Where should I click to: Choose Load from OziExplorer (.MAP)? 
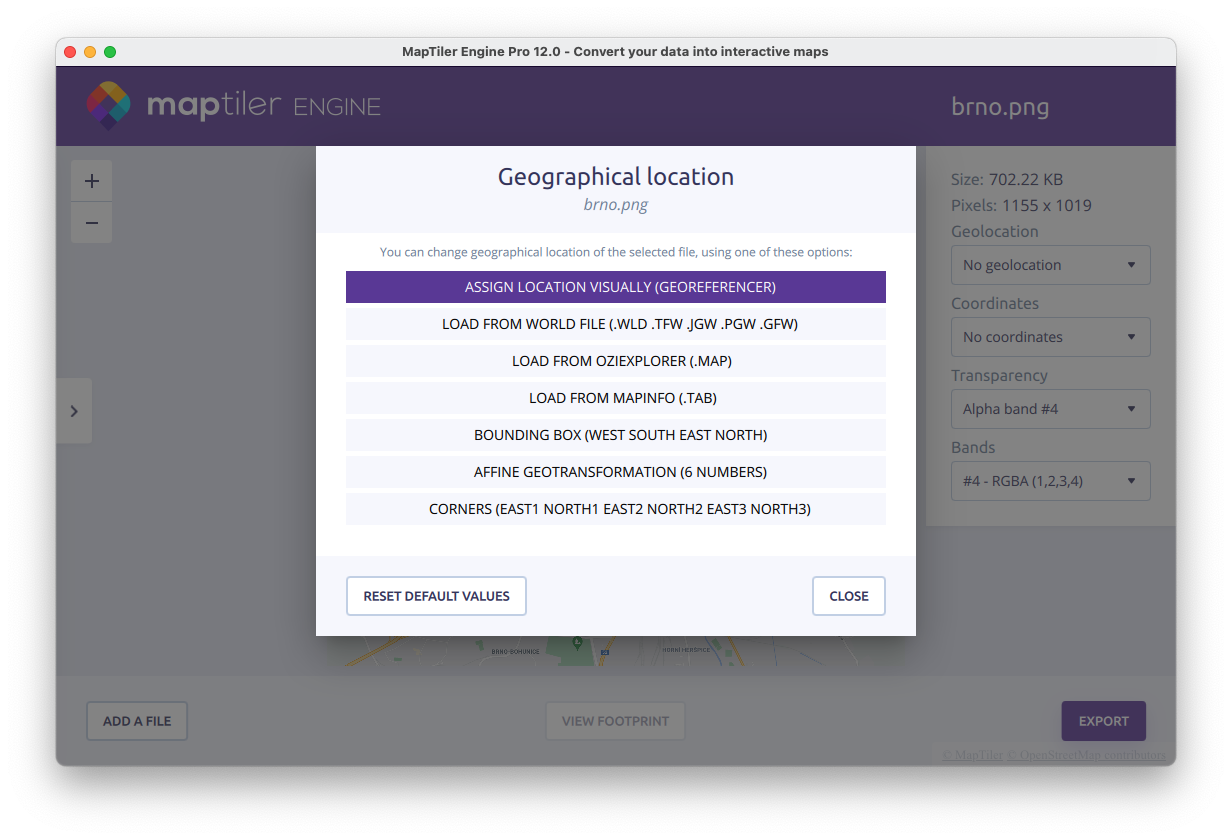tap(616, 361)
